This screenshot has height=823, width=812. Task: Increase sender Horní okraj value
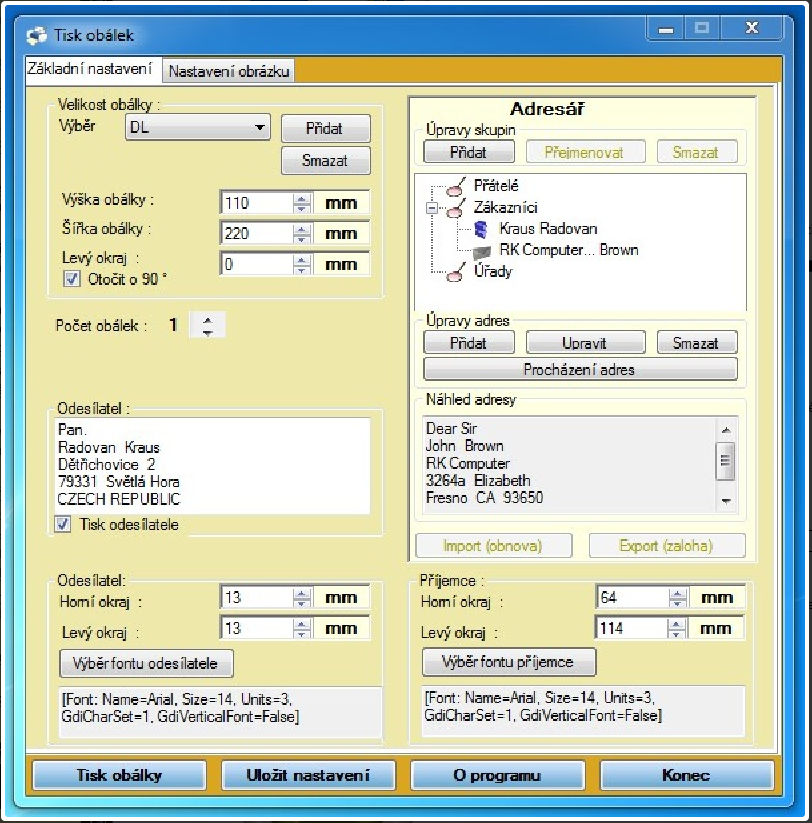click(302, 593)
